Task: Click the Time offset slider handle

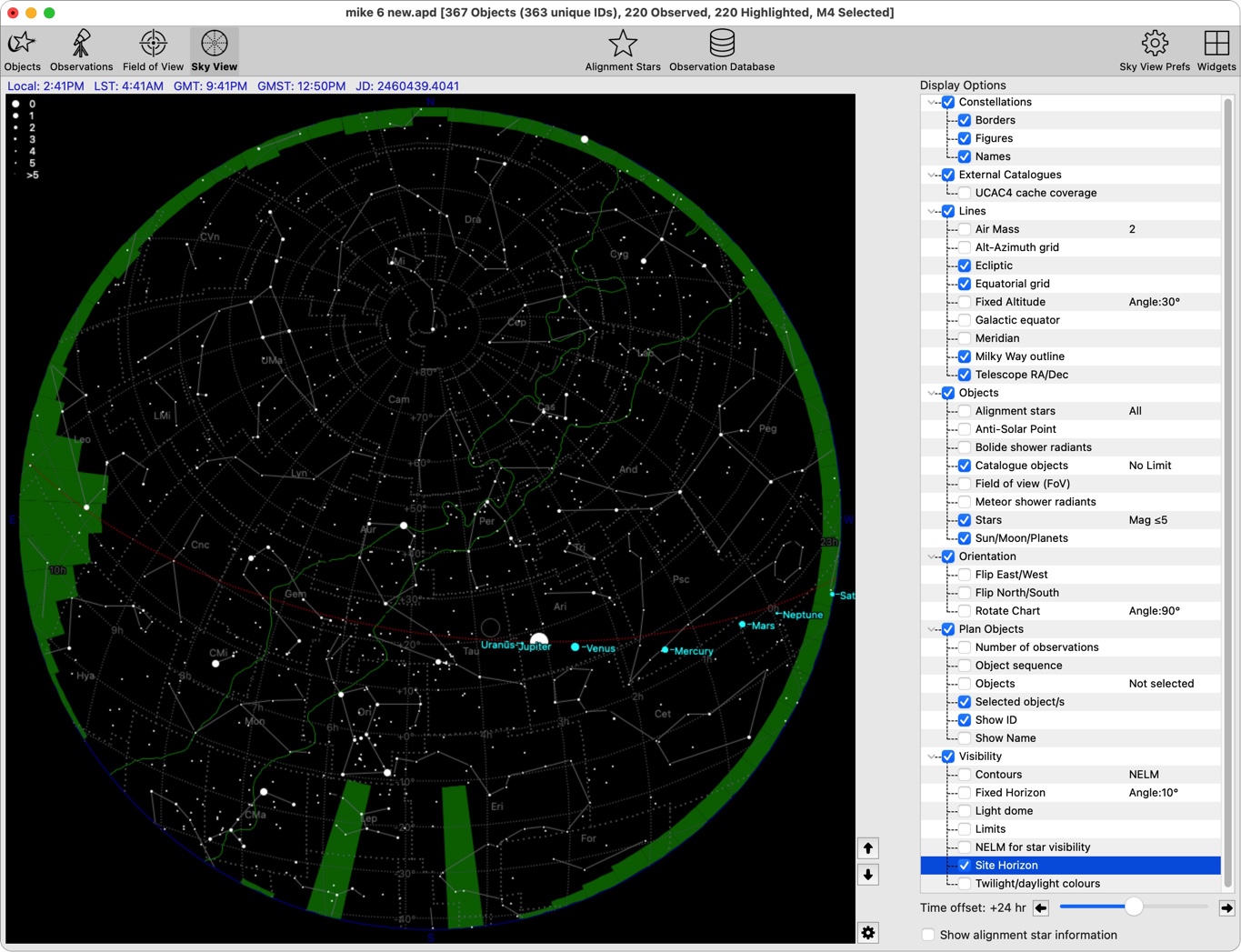Action: [1134, 907]
